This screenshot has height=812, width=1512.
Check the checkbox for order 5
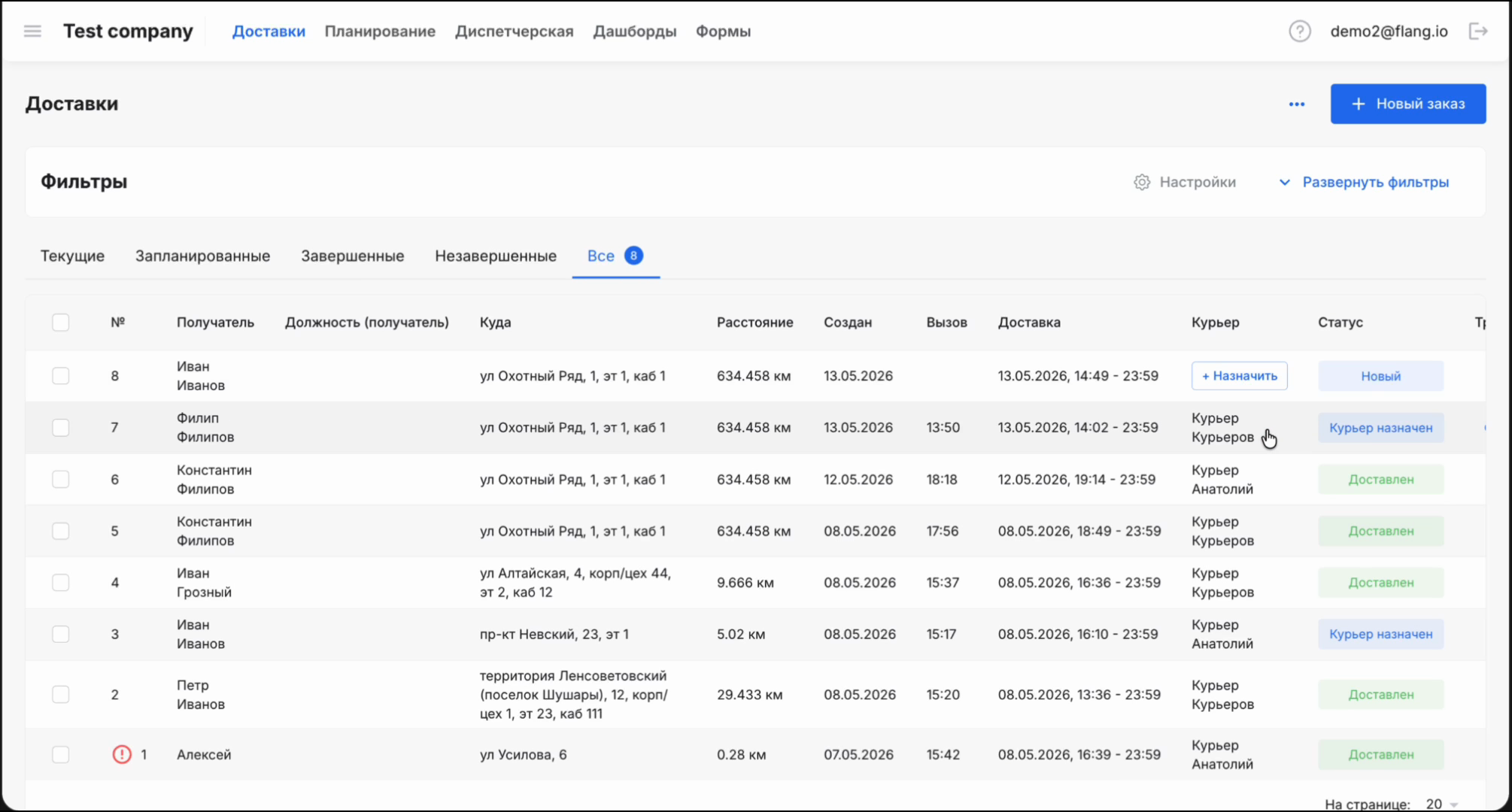[60, 531]
